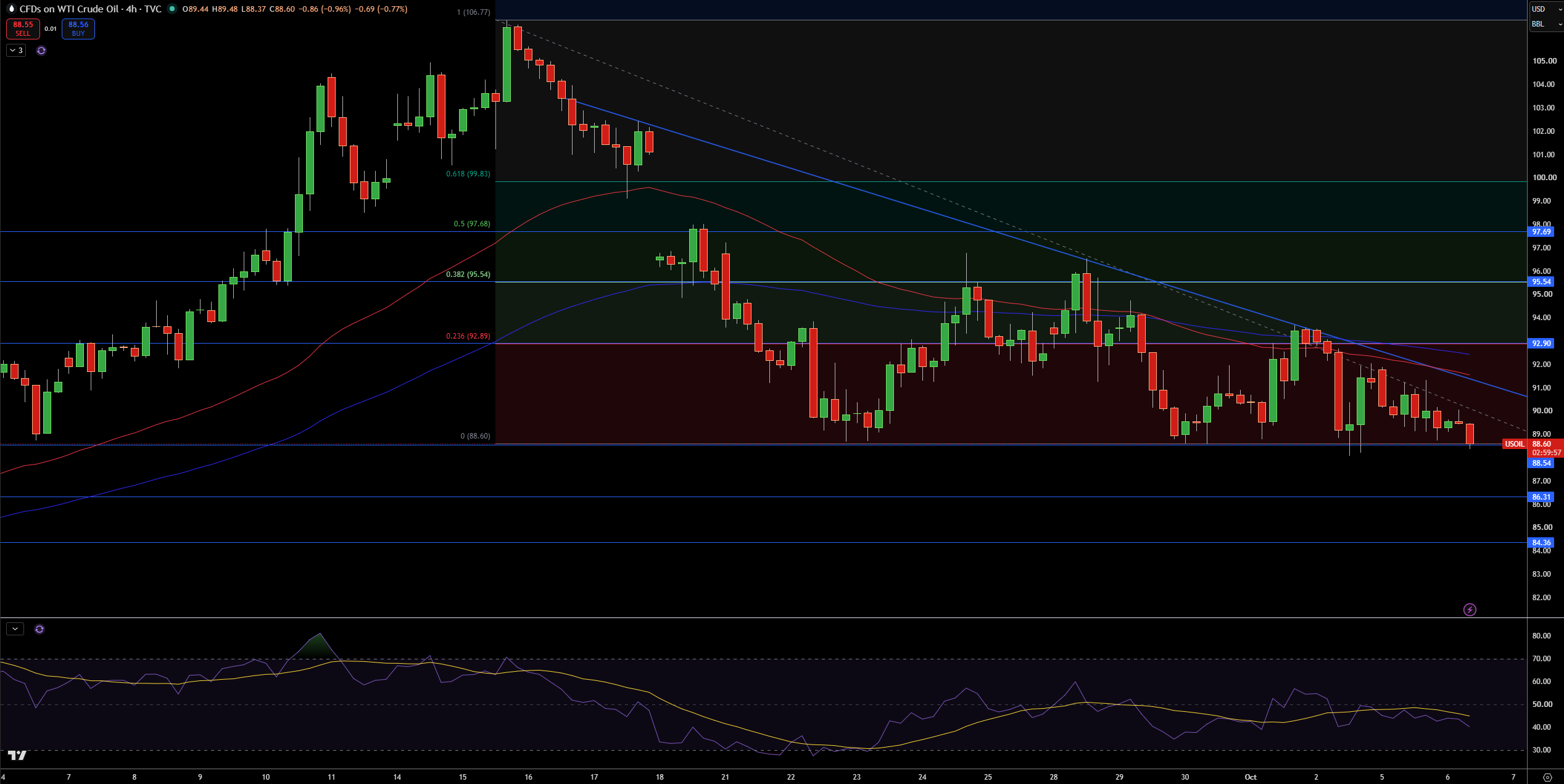Open the USD currency selector
Screen dimensions: 1564x784
pyautogui.click(x=1545, y=9)
